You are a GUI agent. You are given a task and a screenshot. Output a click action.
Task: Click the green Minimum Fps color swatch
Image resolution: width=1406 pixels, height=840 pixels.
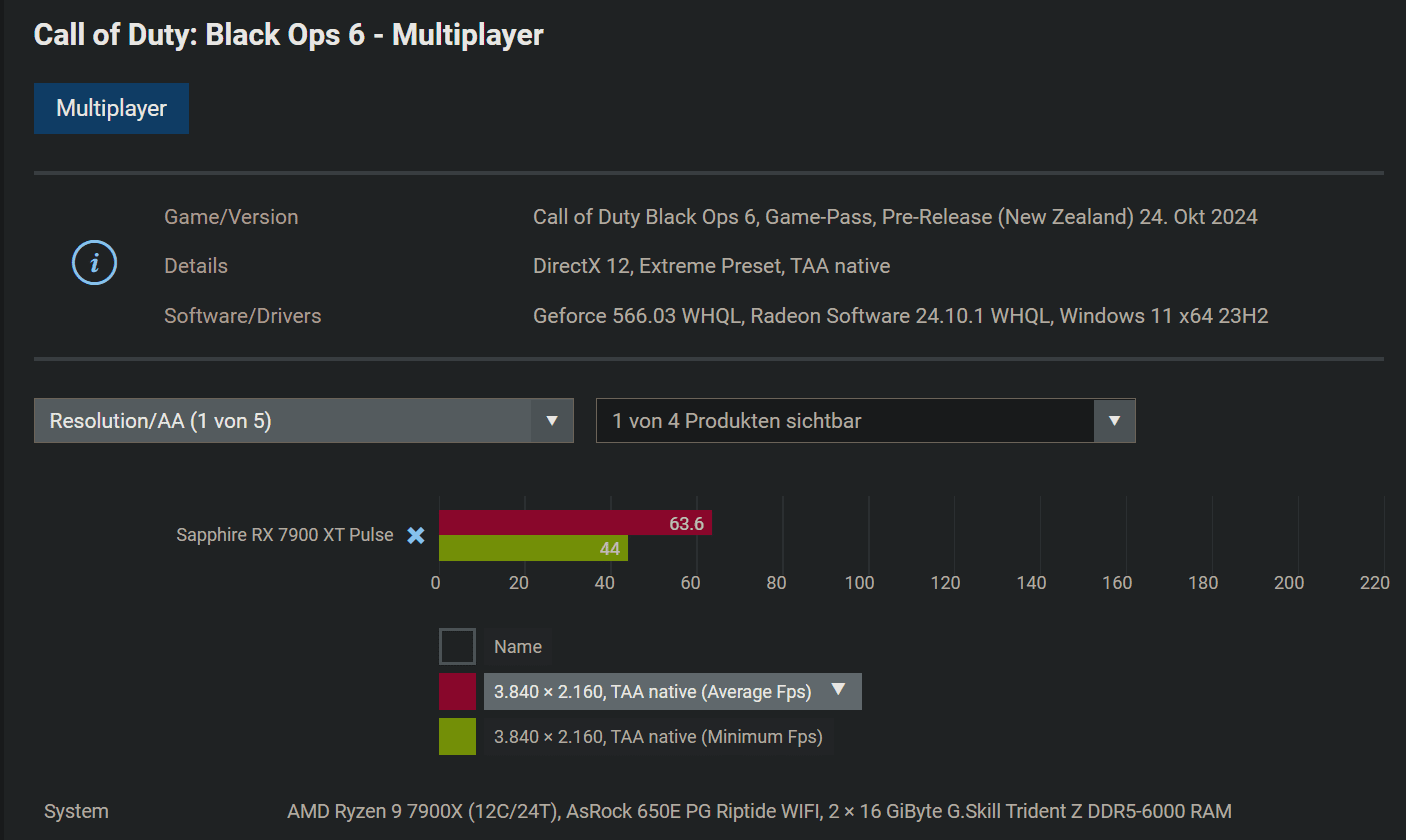click(457, 736)
